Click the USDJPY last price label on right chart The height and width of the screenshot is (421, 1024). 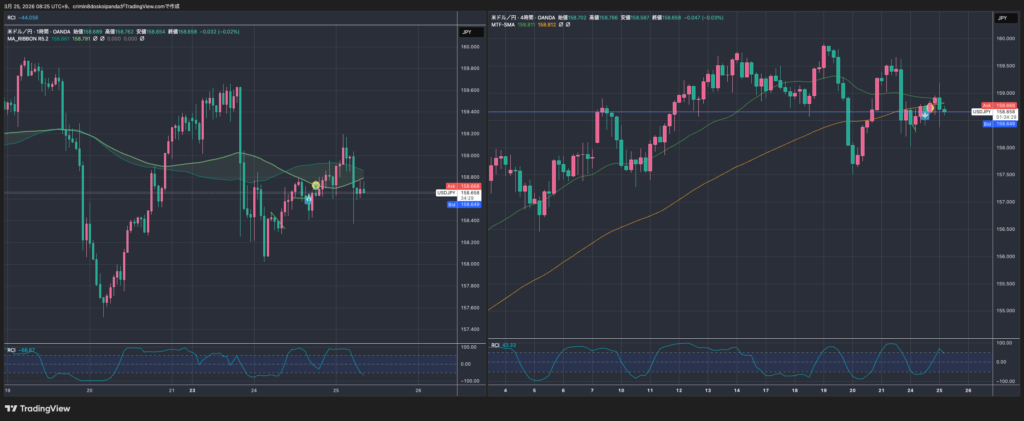point(984,112)
